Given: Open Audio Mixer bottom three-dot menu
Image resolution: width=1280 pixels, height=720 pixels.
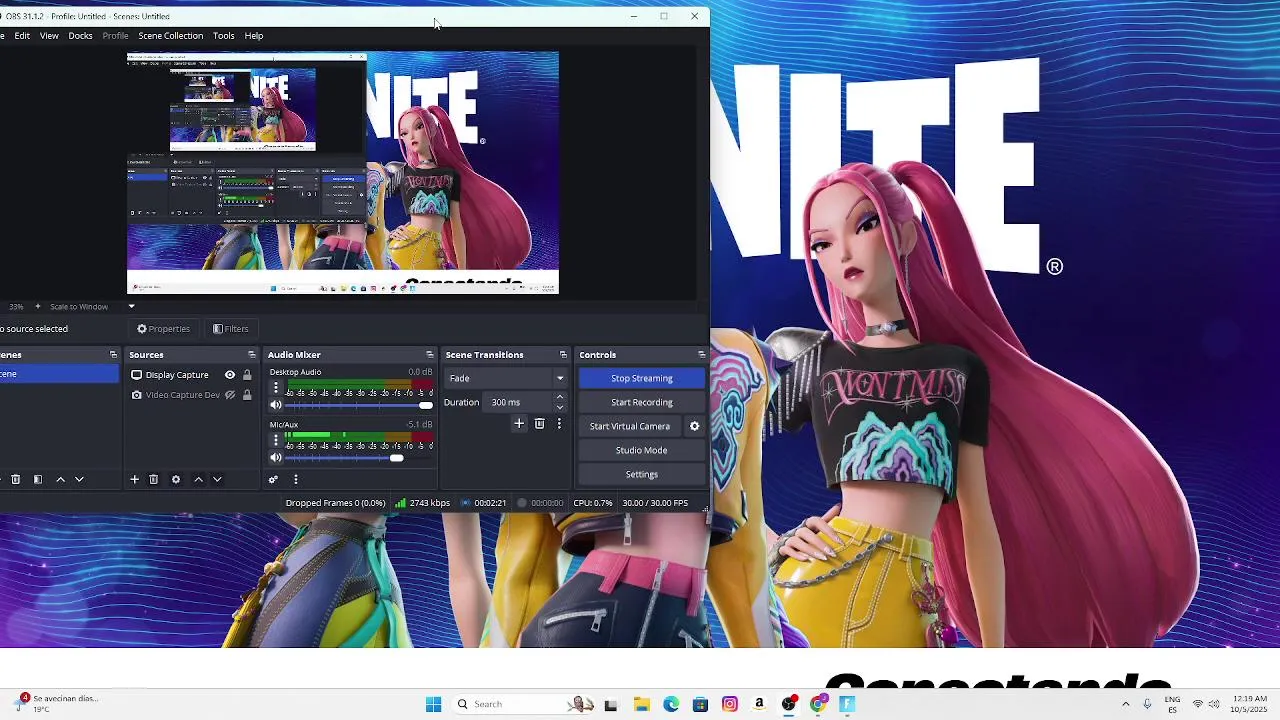Looking at the screenshot, I should click(295, 480).
